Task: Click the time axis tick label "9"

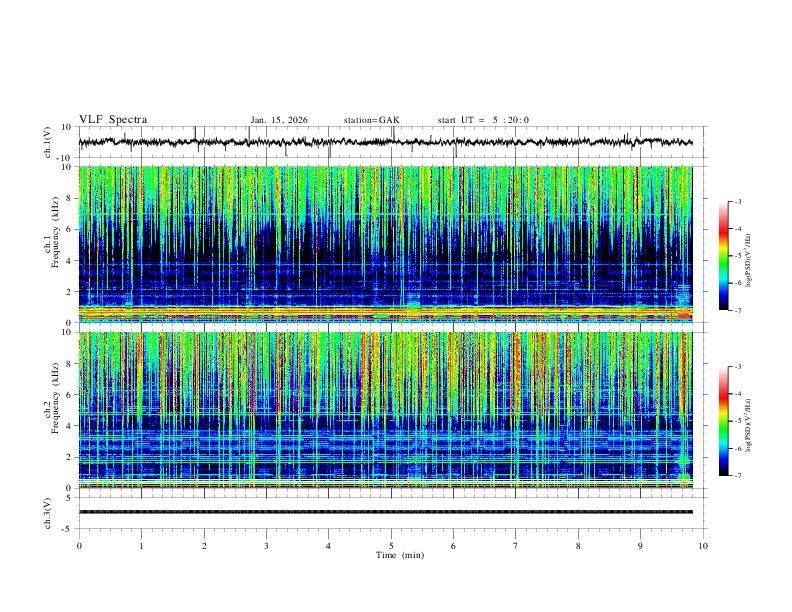Action: click(x=640, y=546)
